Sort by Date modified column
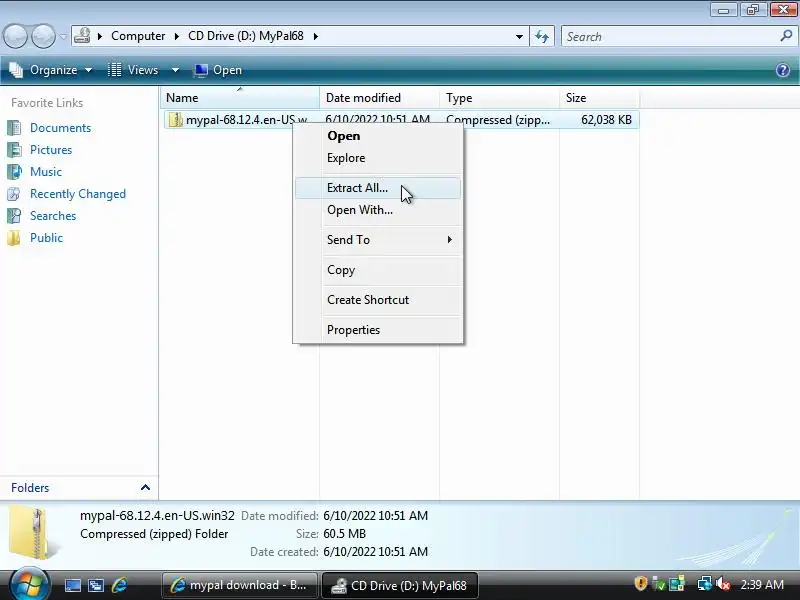Screen dimensions: 800x600 point(379,97)
